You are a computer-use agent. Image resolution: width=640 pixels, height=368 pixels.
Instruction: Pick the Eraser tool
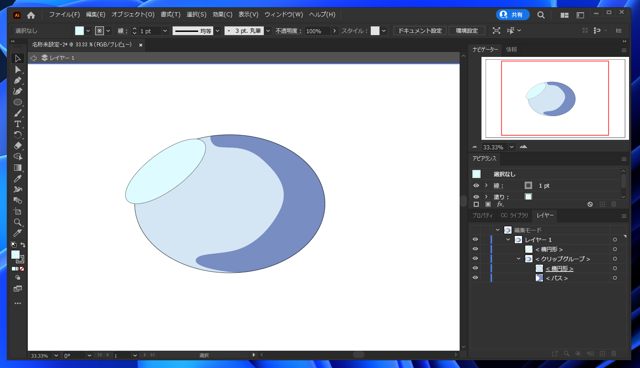pyautogui.click(x=18, y=146)
